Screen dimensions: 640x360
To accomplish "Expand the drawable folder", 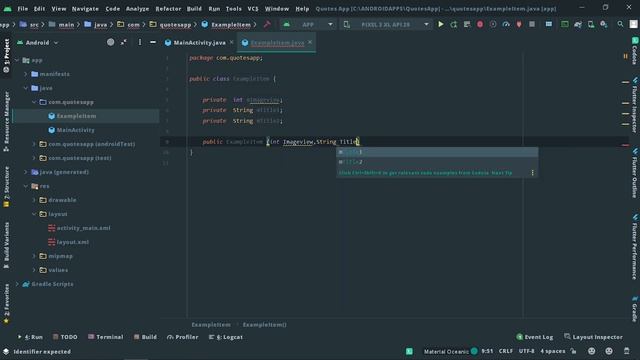I will [x=34, y=200].
